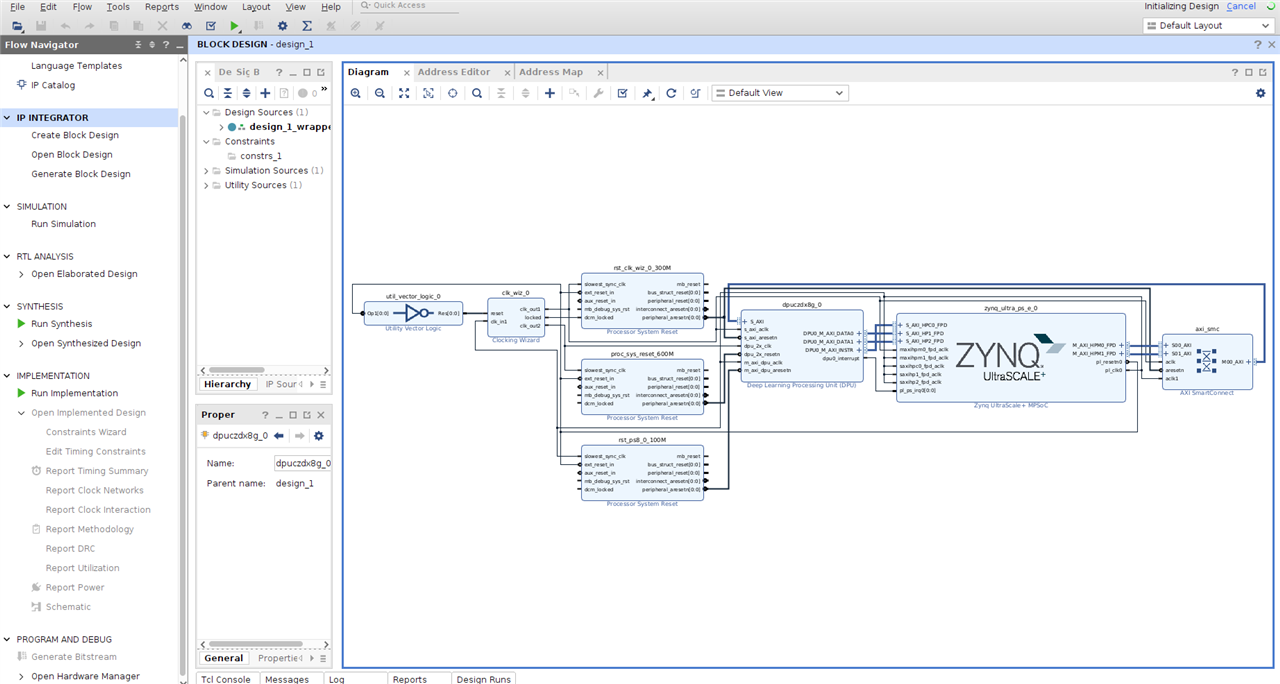Open the Default Layout dropdown
The width and height of the screenshot is (1280, 684).
click(1210, 25)
